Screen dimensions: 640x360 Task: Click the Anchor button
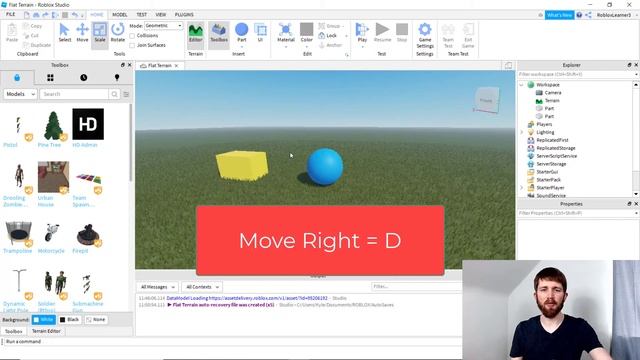330,45
